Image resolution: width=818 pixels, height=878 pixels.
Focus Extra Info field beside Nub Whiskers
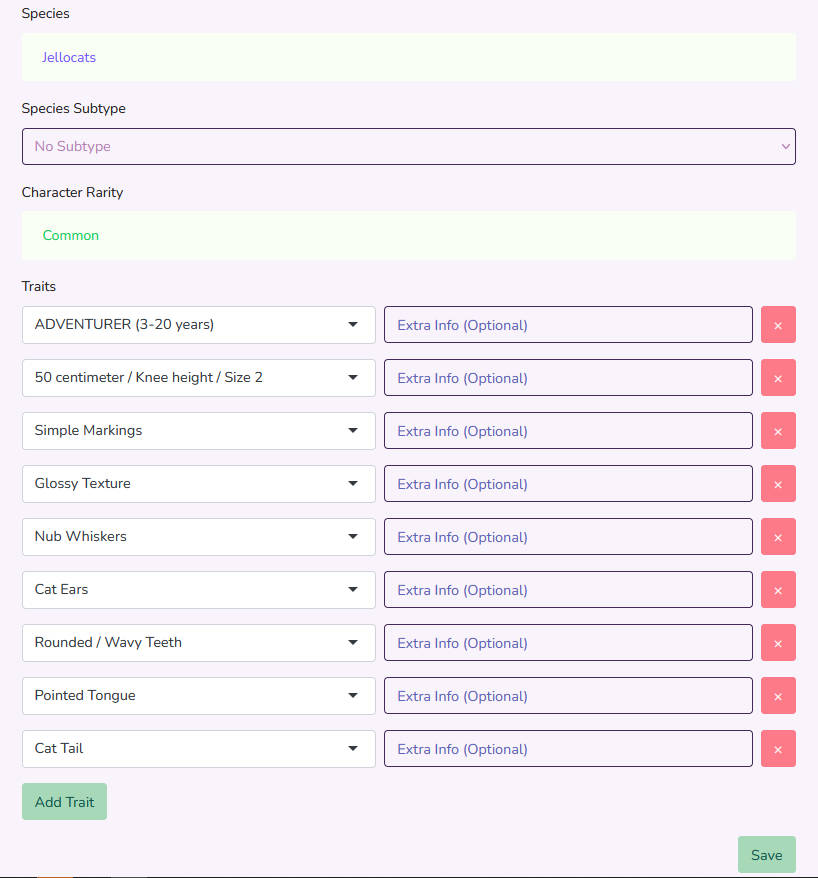[568, 537]
